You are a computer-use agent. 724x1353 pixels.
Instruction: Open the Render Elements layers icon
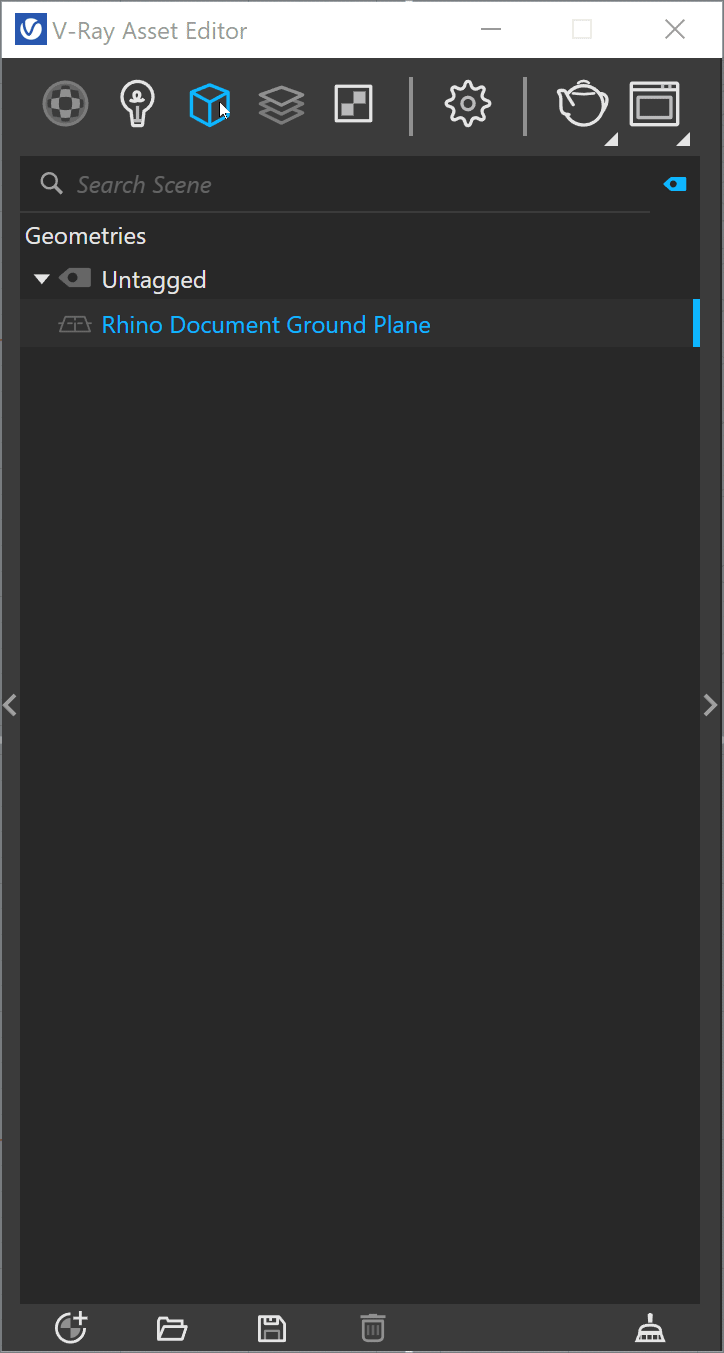coord(281,104)
